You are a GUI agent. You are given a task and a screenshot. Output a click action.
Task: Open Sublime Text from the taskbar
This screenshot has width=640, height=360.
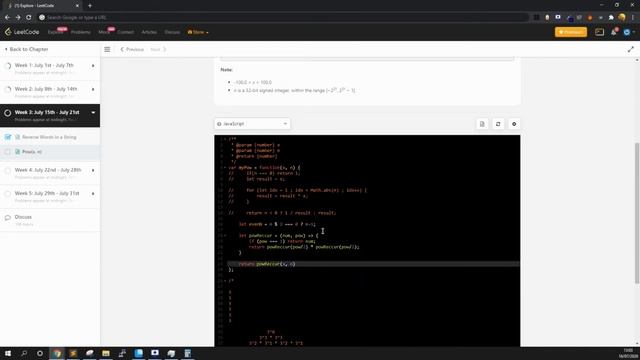click(73, 353)
